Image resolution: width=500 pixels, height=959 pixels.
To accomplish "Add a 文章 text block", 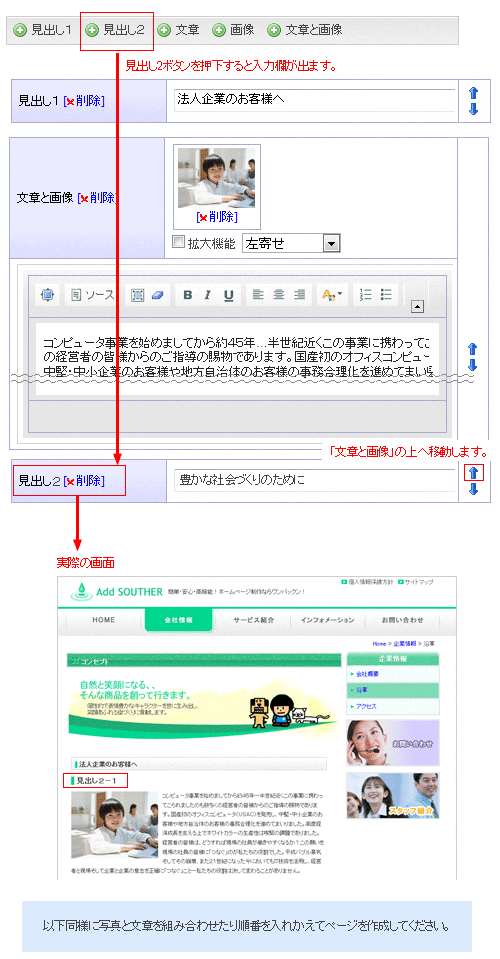I will 178,29.
